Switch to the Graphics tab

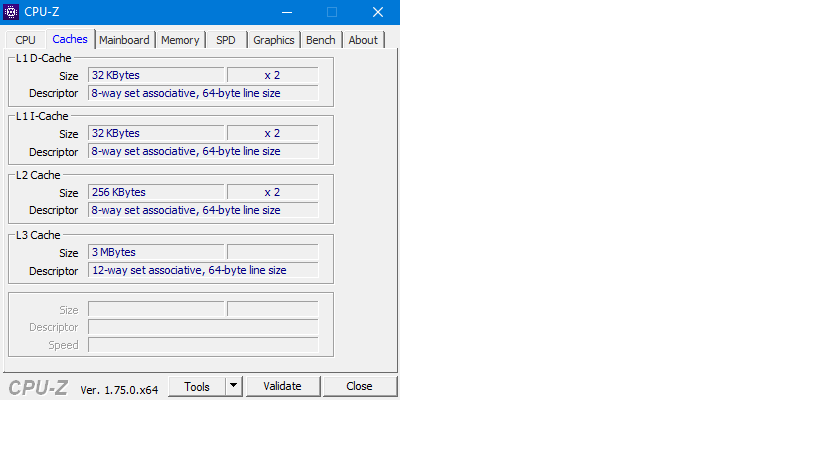(274, 40)
